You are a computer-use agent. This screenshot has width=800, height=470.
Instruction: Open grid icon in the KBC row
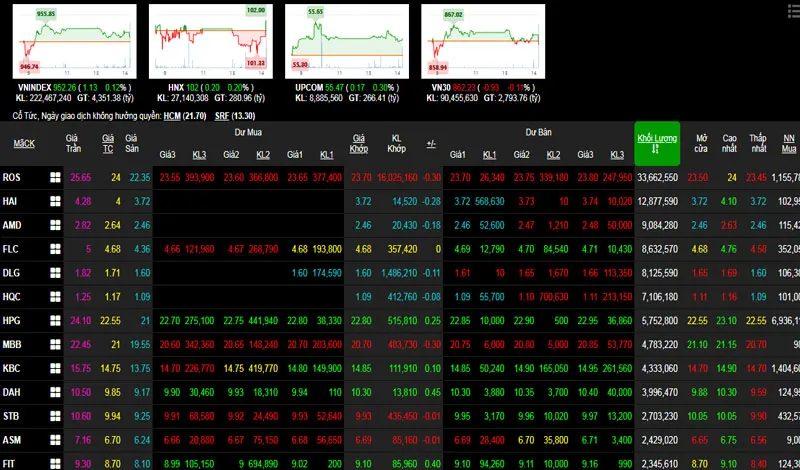click(55, 368)
